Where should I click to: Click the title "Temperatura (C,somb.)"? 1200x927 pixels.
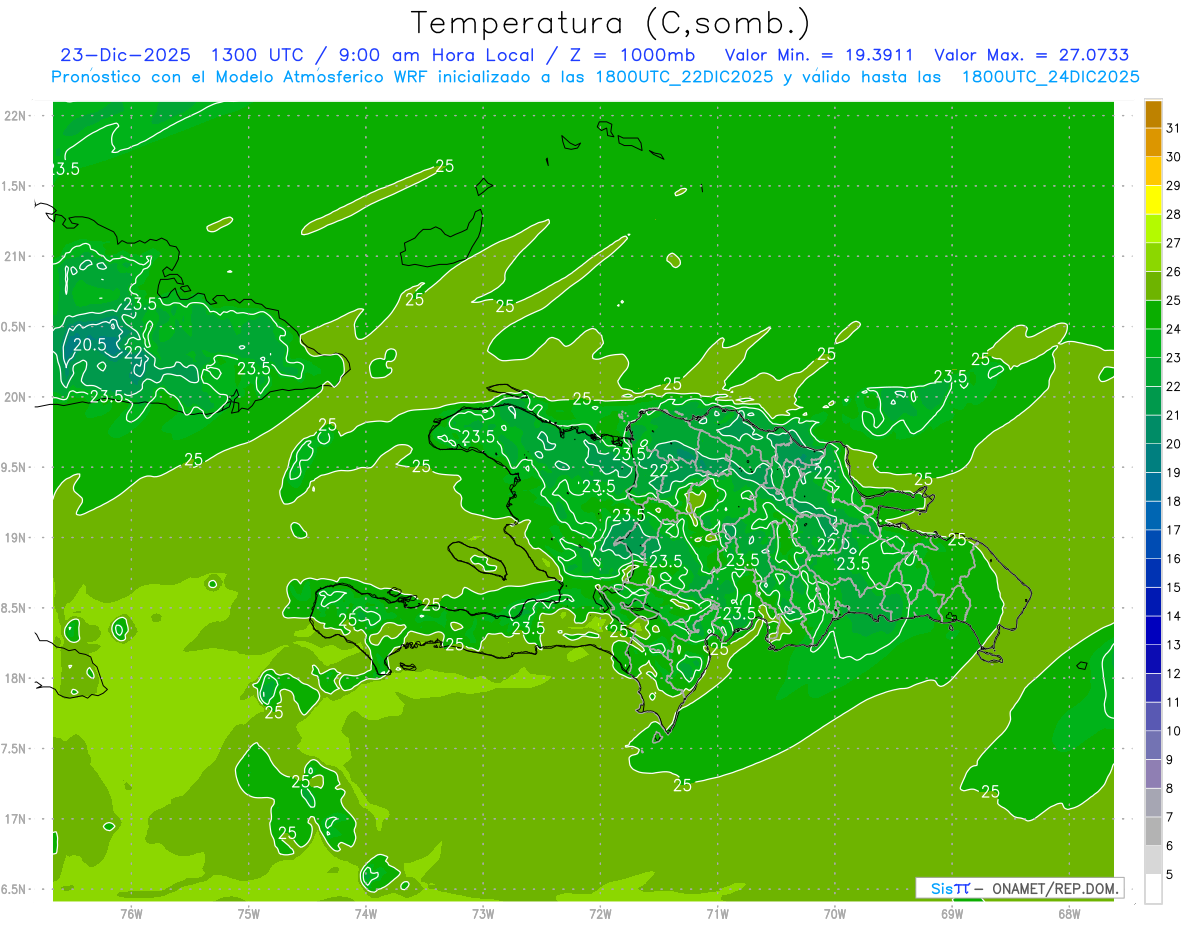pos(610,23)
